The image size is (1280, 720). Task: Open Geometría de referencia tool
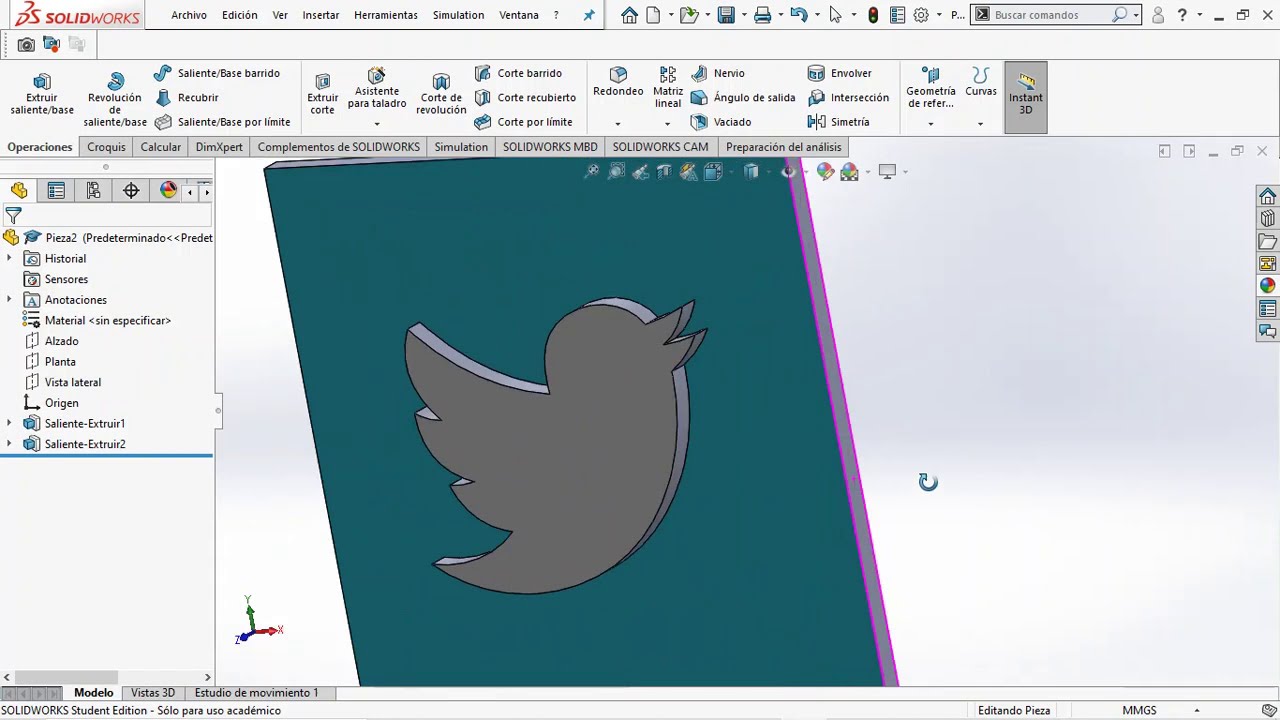[x=931, y=88]
